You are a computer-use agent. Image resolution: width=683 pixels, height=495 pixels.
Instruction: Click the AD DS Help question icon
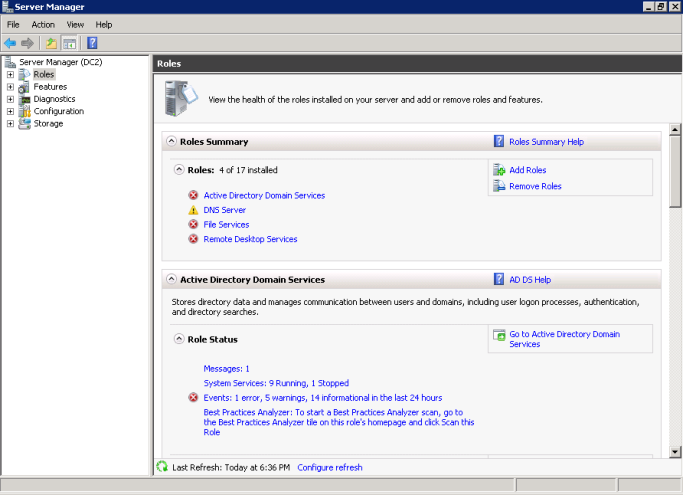click(499, 279)
